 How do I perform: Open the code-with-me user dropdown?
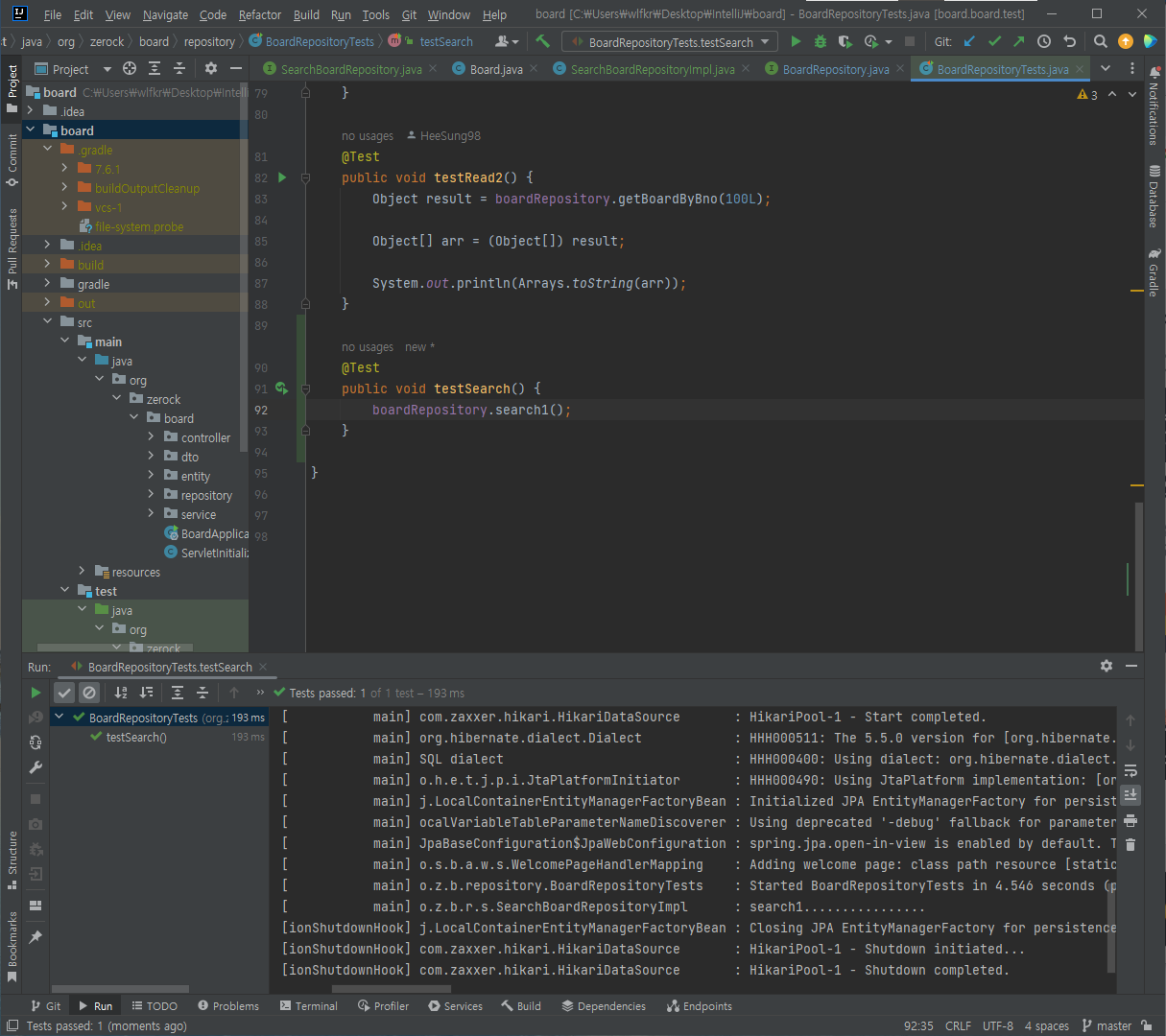(507, 41)
